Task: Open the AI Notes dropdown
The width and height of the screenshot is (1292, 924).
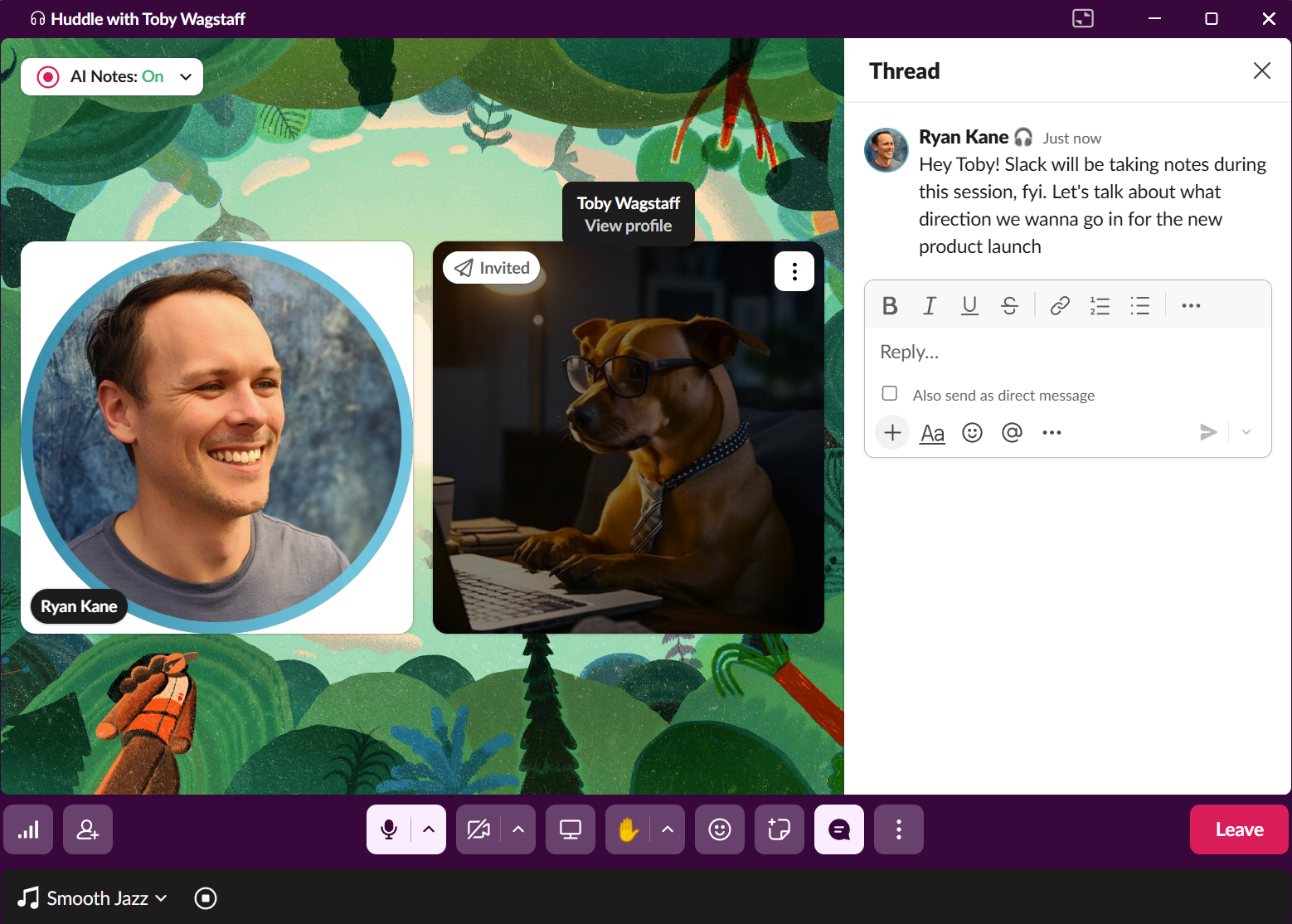Action: click(186, 77)
